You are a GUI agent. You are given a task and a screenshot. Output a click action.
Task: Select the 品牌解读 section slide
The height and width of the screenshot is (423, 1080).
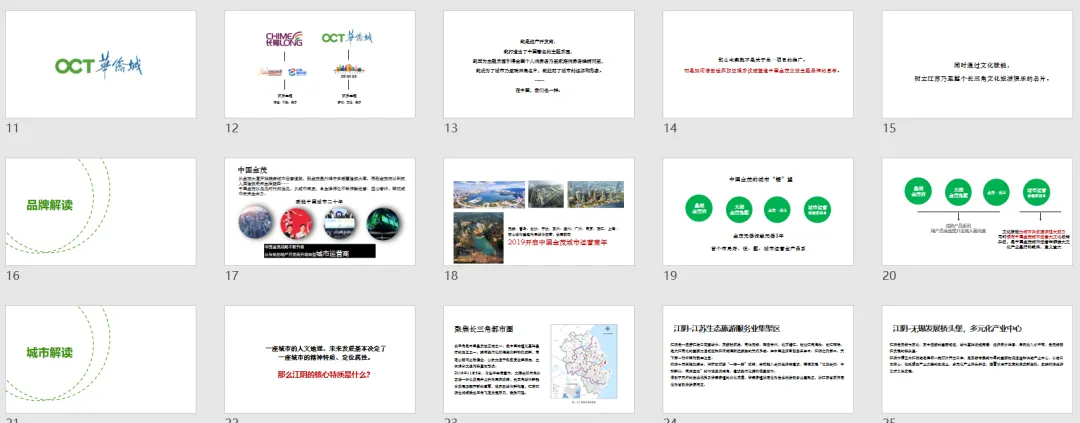tap(101, 212)
